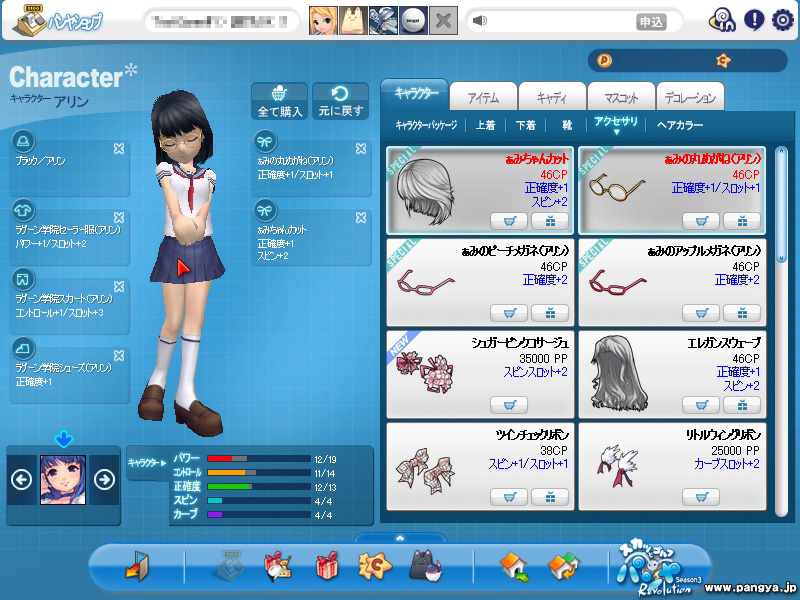Expand the bottom toolbar up arrow
Screen dimensions: 800x600
coord(400,538)
